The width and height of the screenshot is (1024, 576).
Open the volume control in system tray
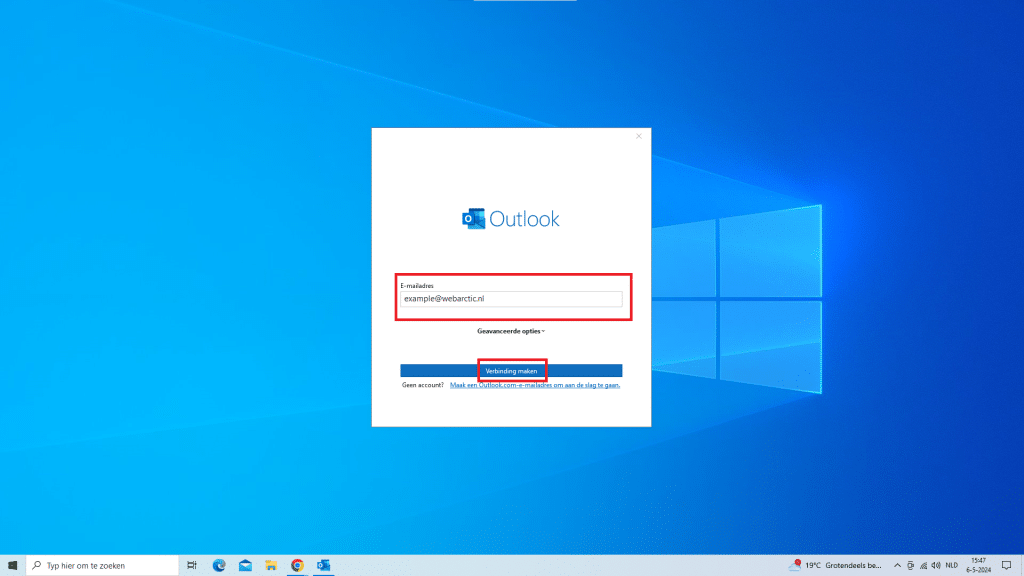pyautogui.click(x=937, y=565)
